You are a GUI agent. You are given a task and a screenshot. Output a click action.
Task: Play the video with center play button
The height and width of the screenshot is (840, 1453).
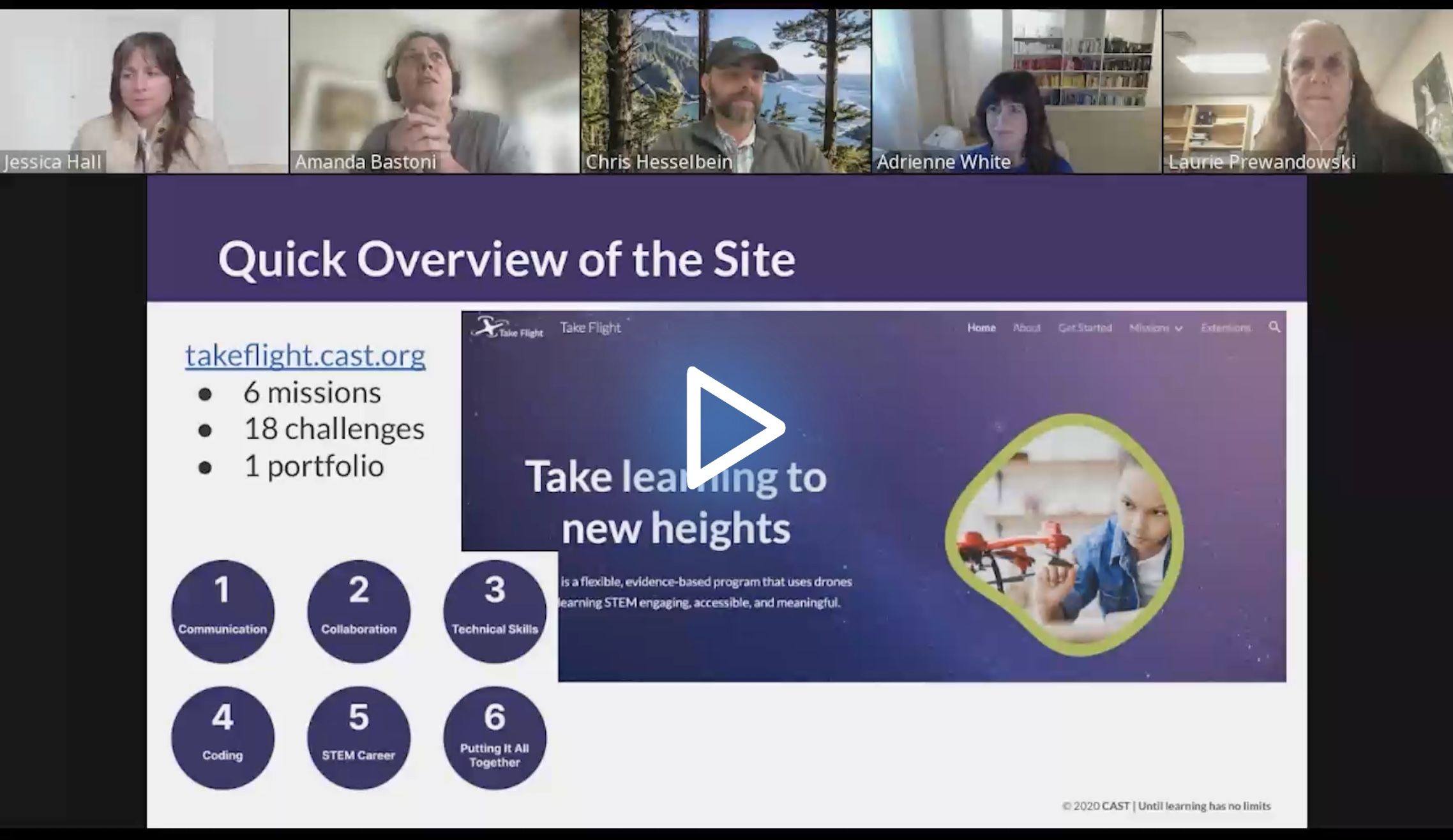coord(734,428)
